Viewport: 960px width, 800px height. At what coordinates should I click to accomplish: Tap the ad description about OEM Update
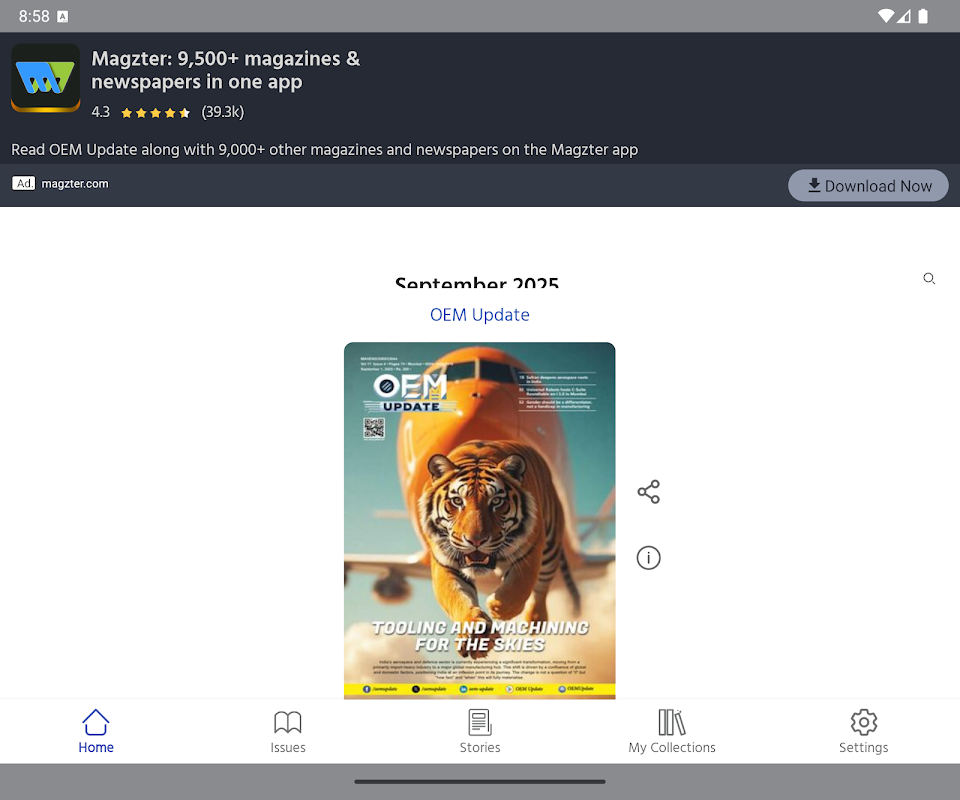[324, 149]
